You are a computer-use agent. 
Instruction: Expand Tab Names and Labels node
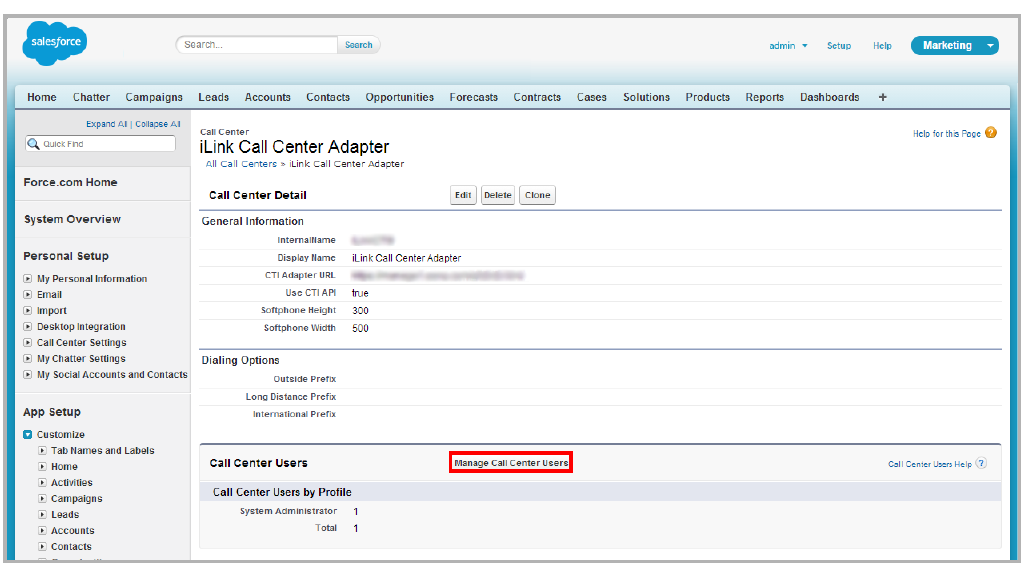[x=42, y=450]
